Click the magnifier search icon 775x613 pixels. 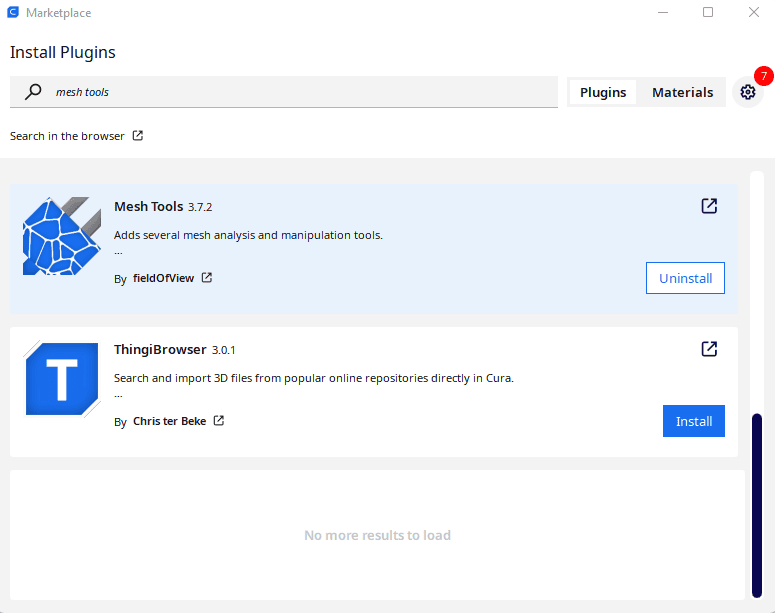[x=33, y=91]
